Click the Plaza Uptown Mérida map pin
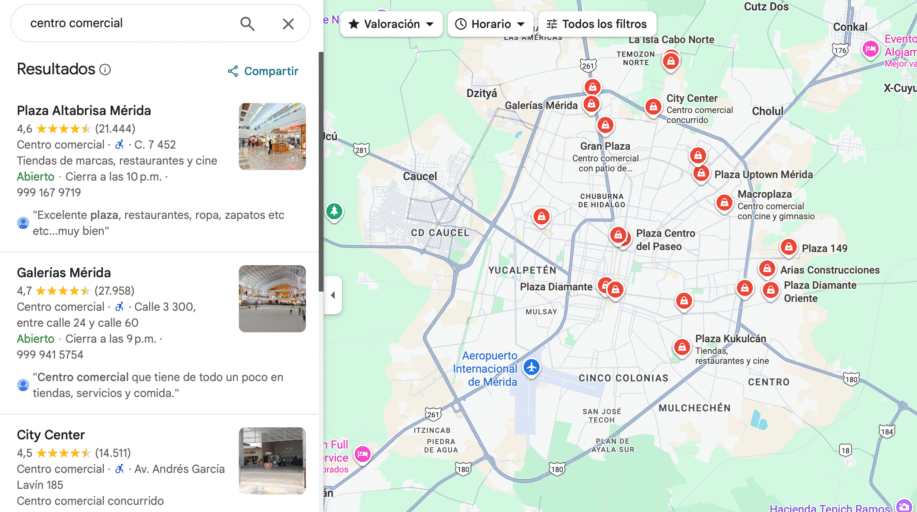917x512 pixels. [701, 173]
